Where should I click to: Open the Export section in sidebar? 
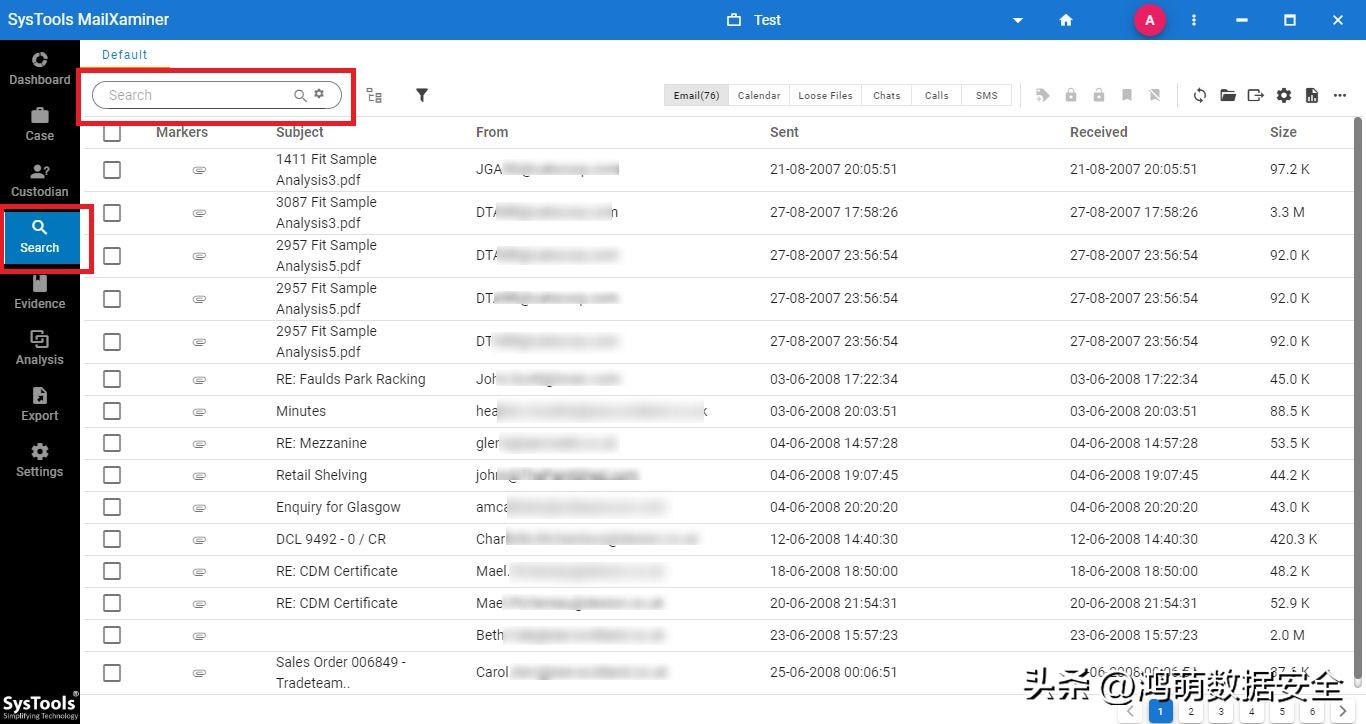tap(40, 405)
